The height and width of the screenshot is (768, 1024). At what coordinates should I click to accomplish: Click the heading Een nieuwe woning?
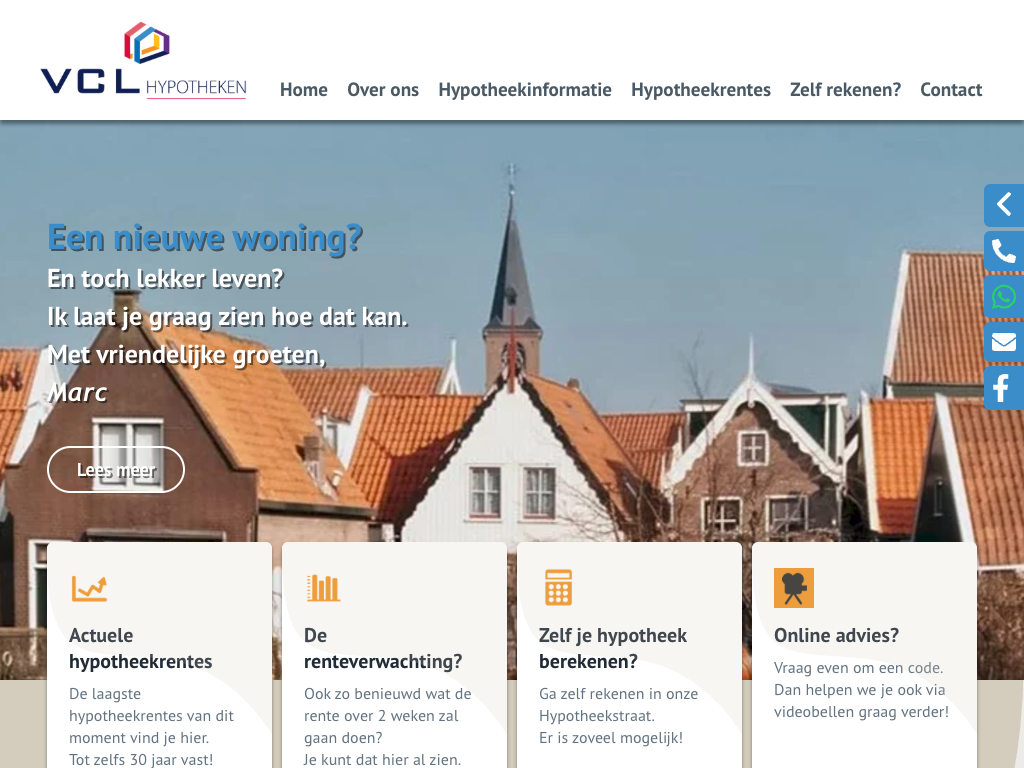click(x=205, y=238)
